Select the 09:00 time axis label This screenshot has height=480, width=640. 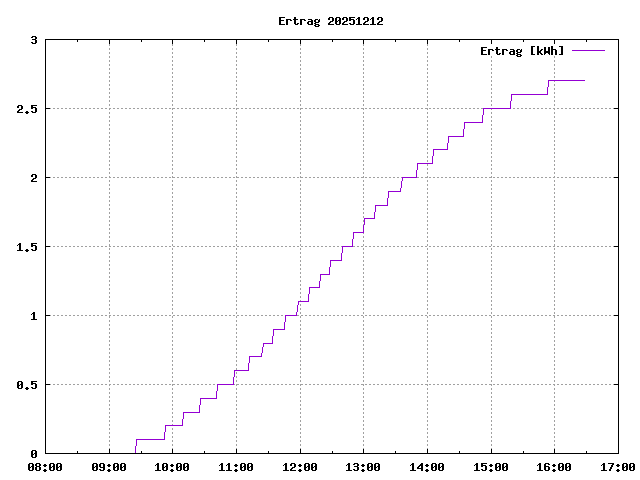coord(108,467)
